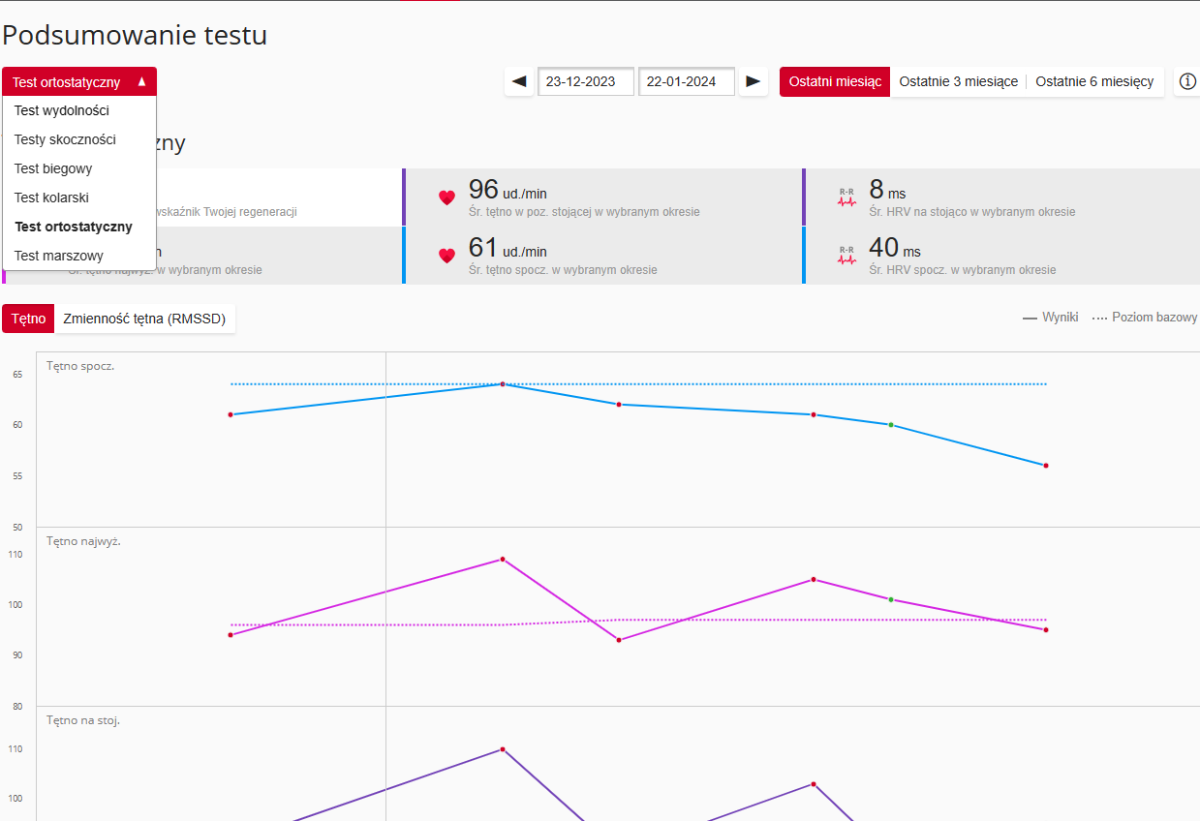Switch range to Ostatnie 6 miesięcy
Screen dimensions: 1200x821
tap(1094, 82)
